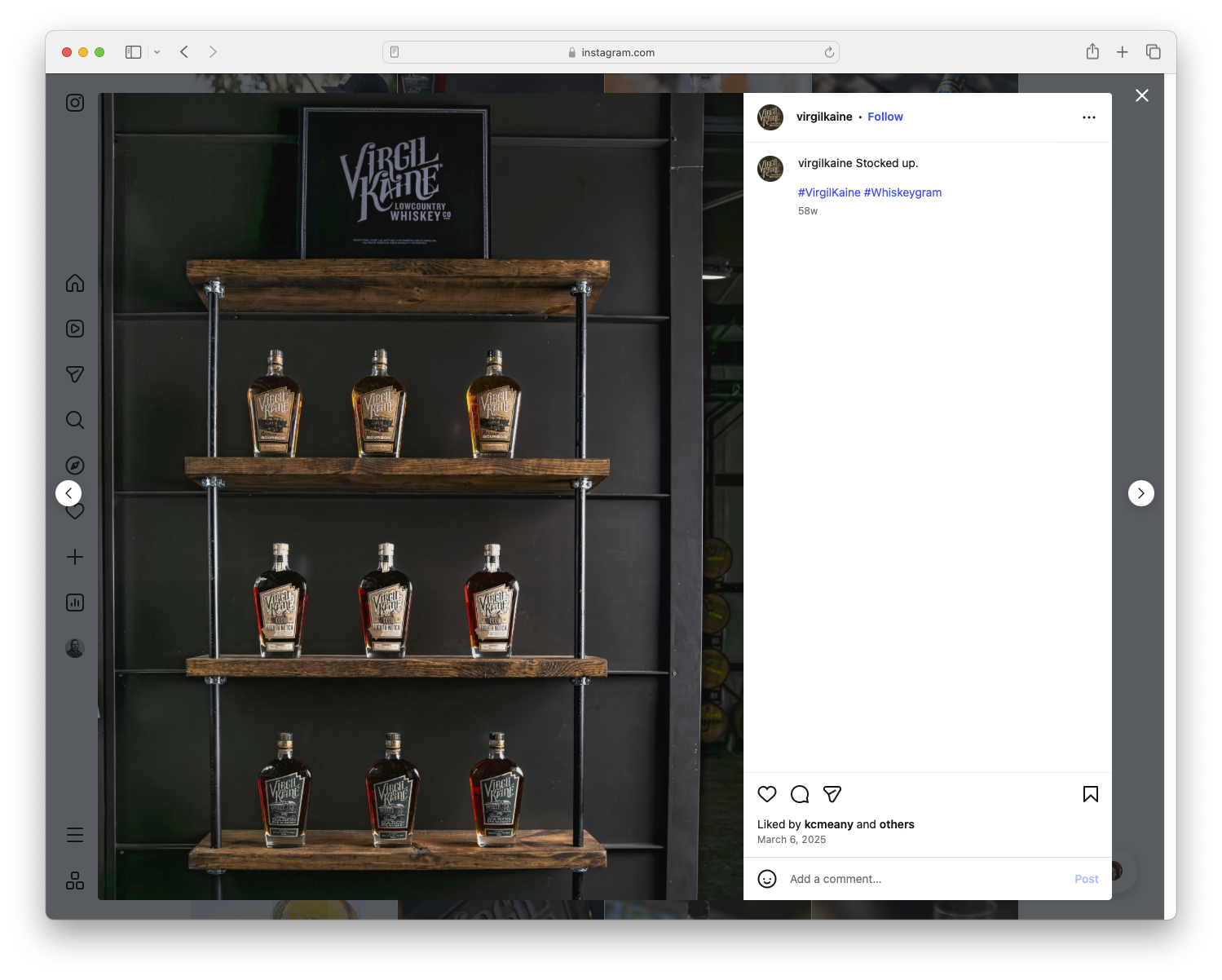Like the post with the heart icon
This screenshot has height=980, width=1222.
click(766, 793)
